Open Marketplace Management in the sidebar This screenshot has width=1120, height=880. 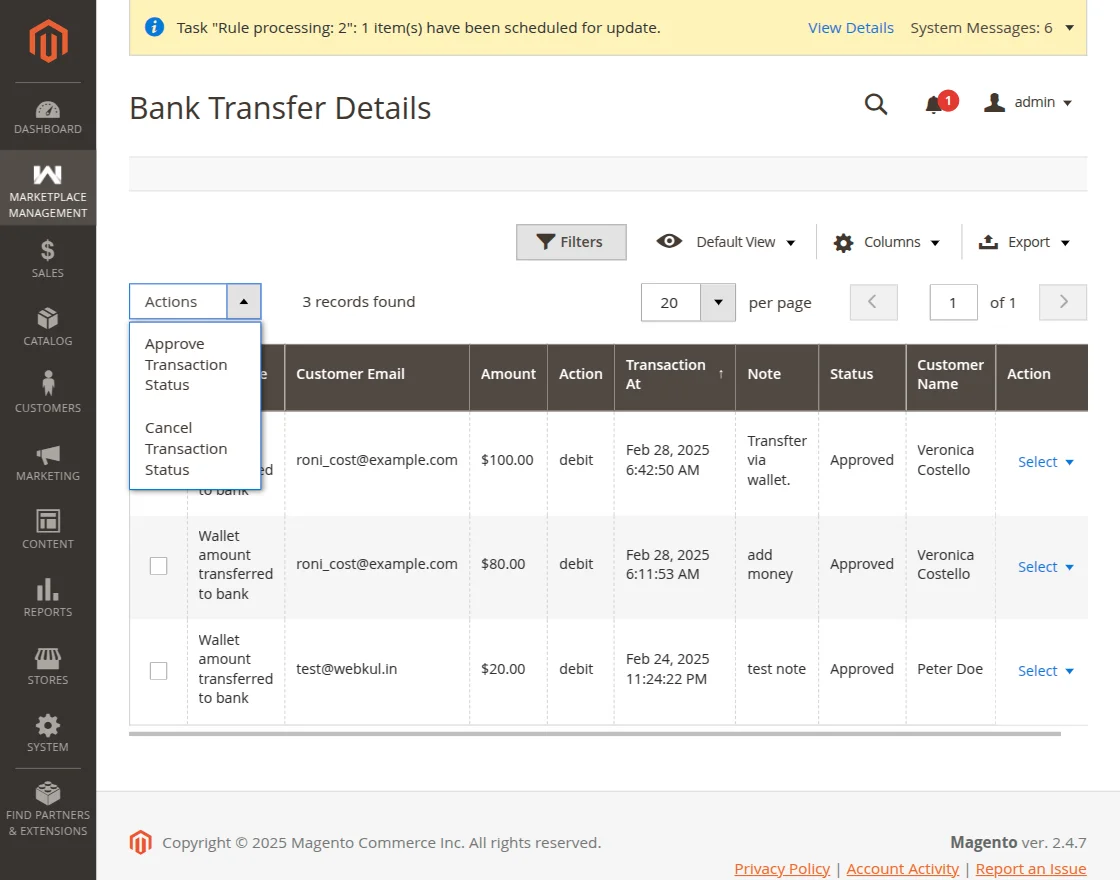point(47,188)
